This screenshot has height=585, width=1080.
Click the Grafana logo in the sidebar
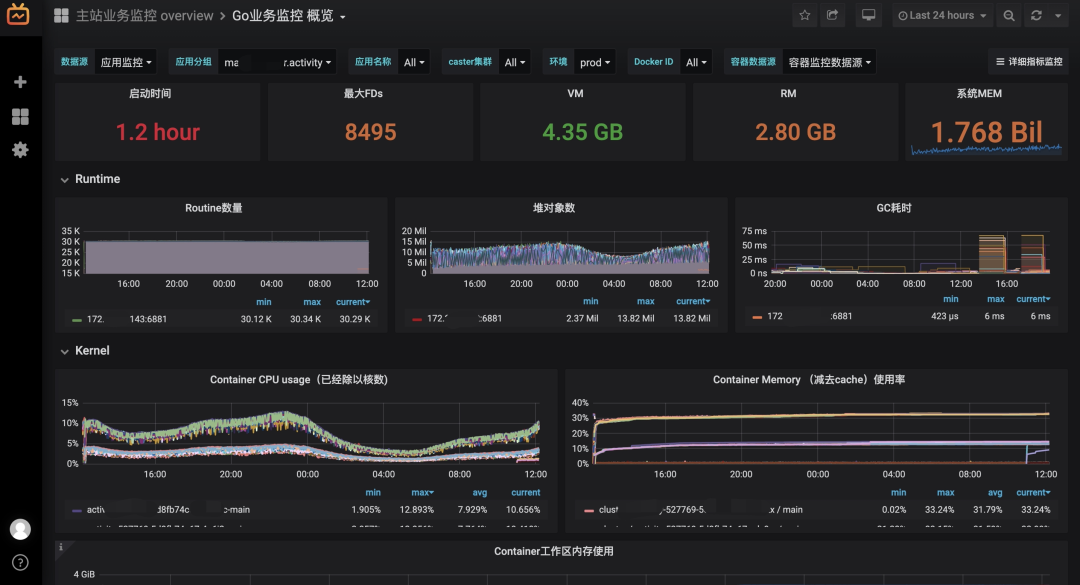point(19,16)
